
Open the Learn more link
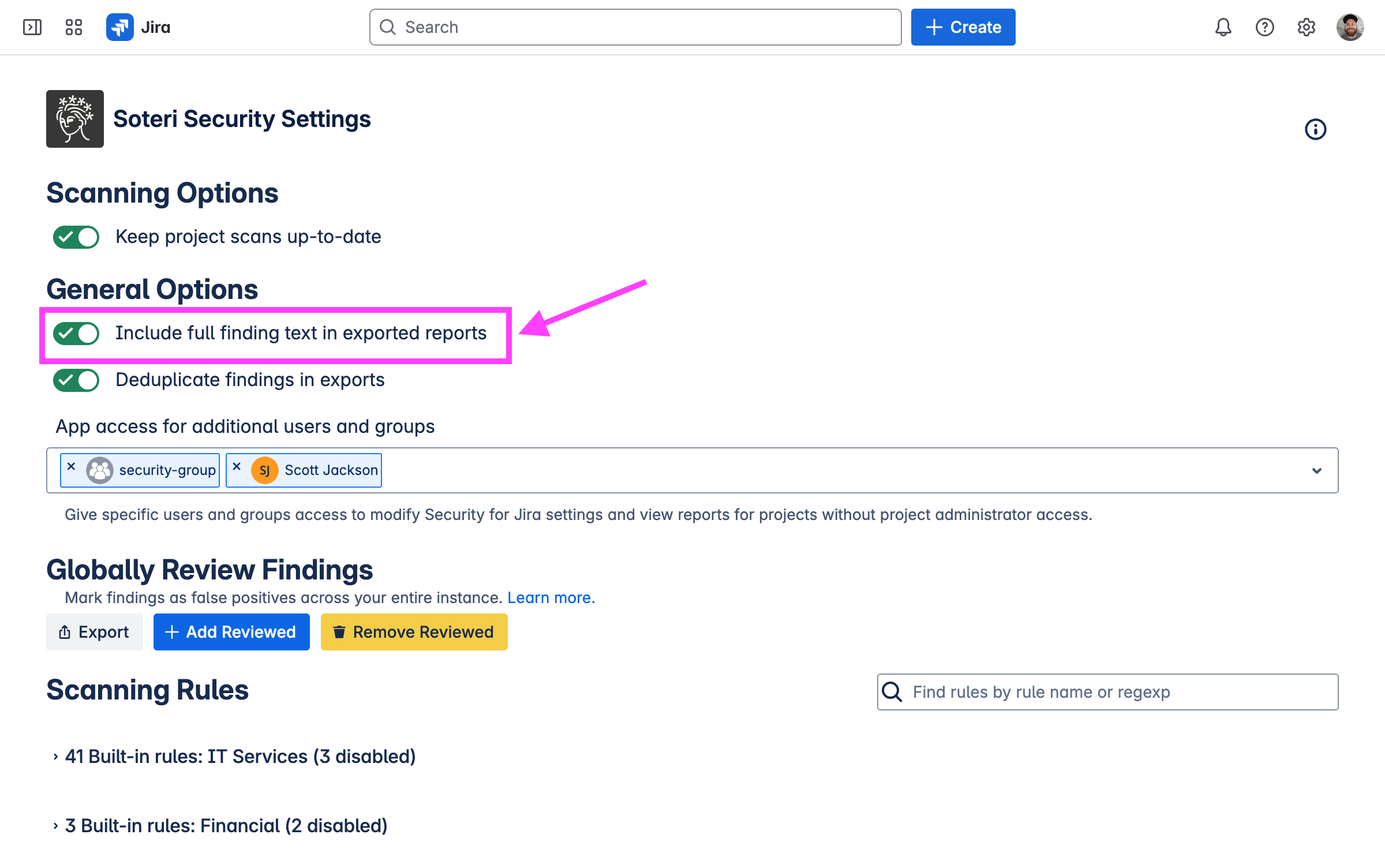point(551,598)
